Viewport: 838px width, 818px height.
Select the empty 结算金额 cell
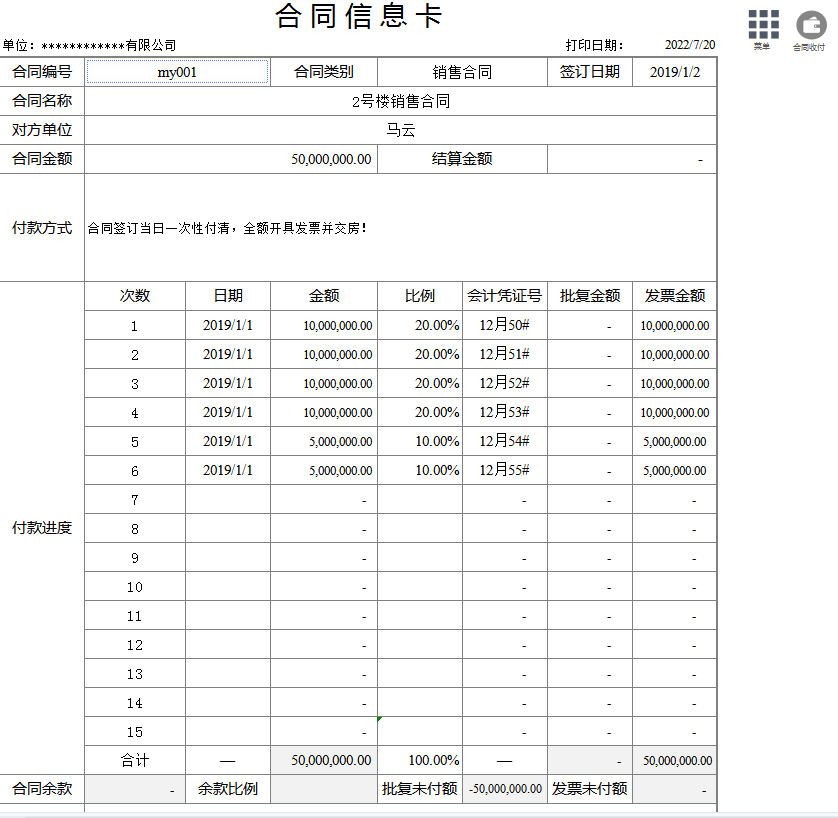tap(631, 158)
